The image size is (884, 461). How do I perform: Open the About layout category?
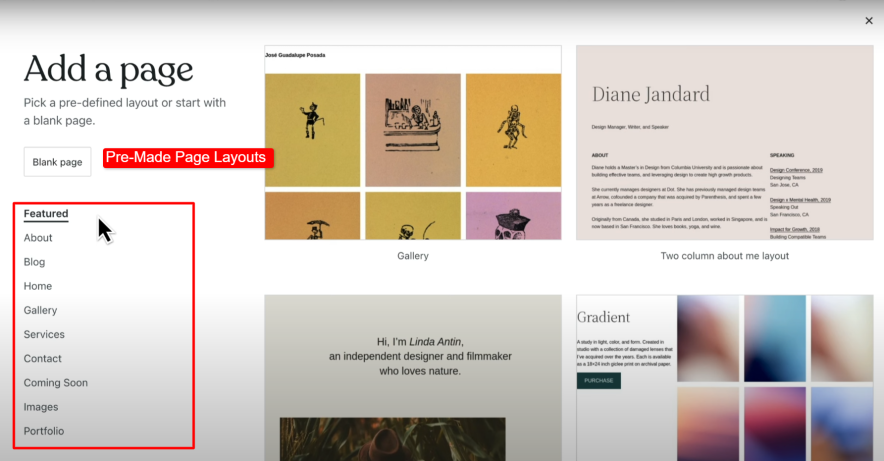click(38, 238)
